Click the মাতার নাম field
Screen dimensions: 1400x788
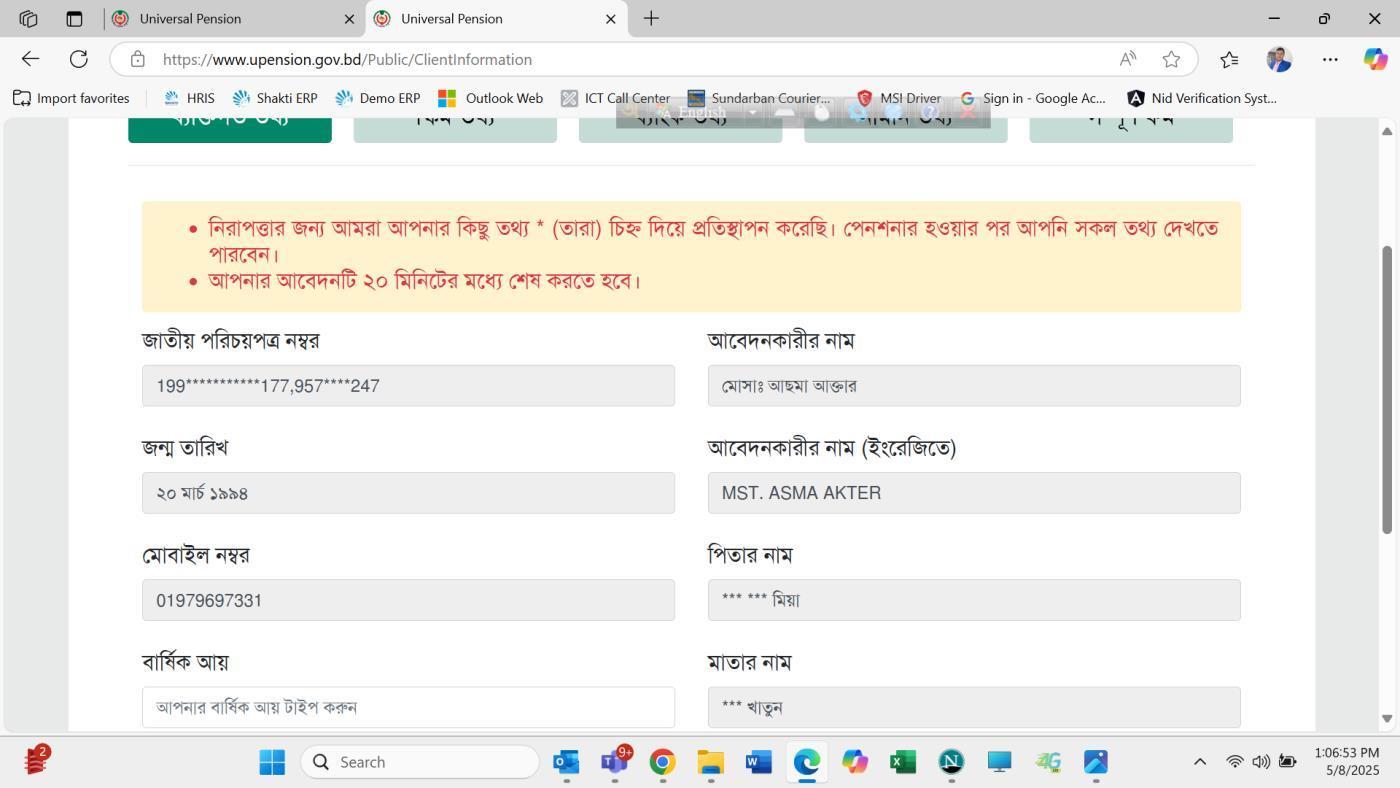click(x=974, y=707)
